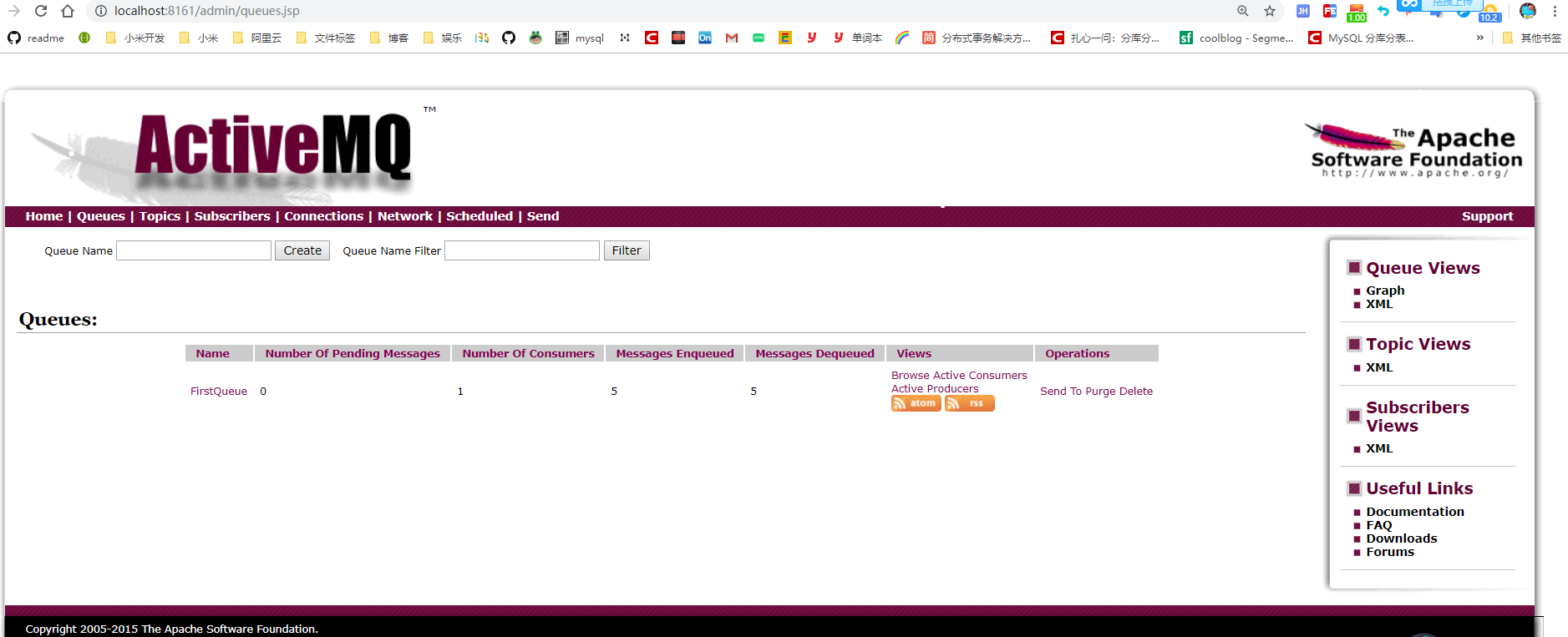Open the Scheduled menu item
1568x637 pixels.
tap(480, 216)
